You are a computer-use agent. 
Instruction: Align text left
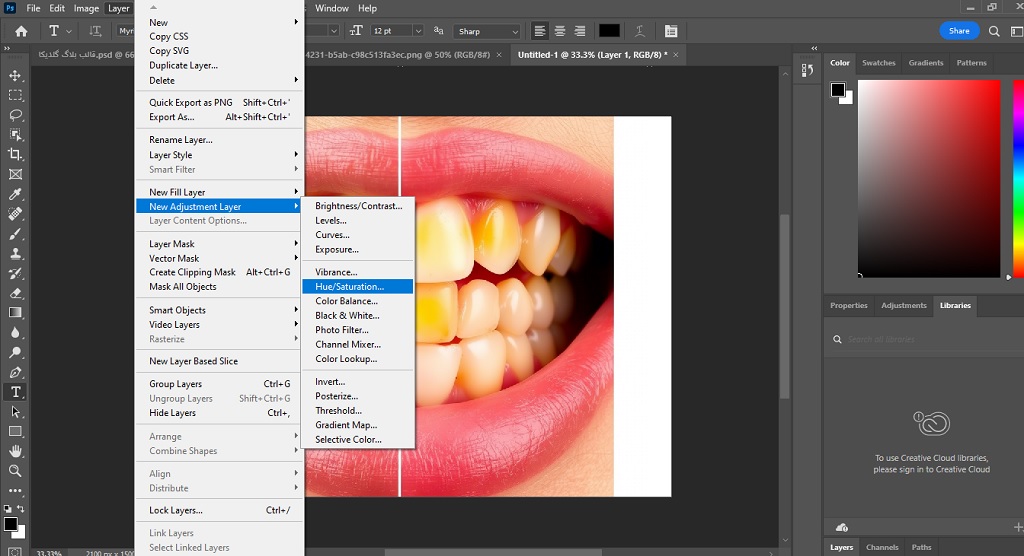(x=539, y=31)
